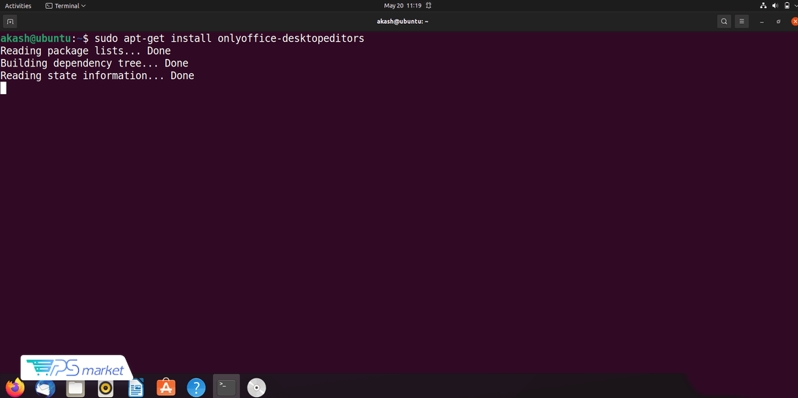798x398 pixels.
Task: Open the disc drive icon in the dock
Action: point(256,388)
